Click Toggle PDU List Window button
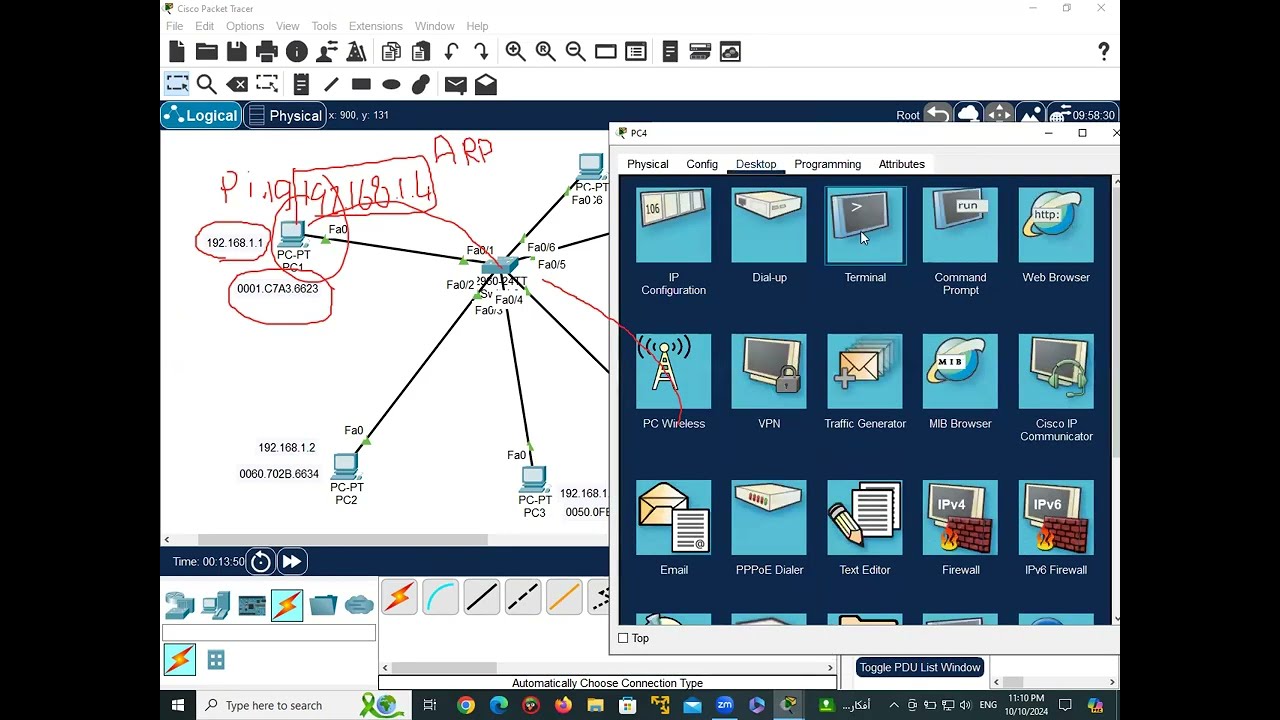The height and width of the screenshot is (720, 1280). (x=920, y=667)
